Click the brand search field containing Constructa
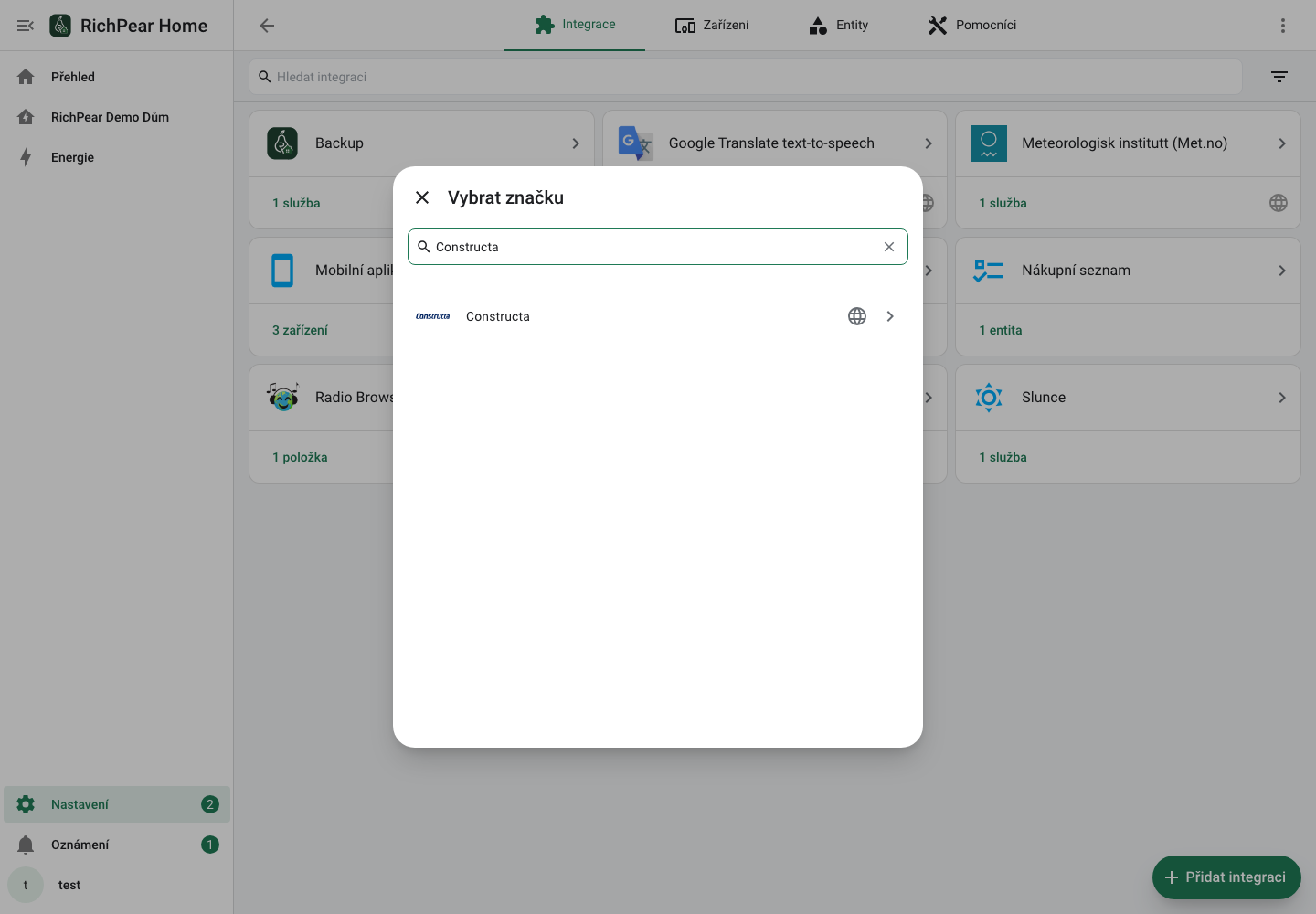This screenshot has width=1316, height=914. [658, 247]
